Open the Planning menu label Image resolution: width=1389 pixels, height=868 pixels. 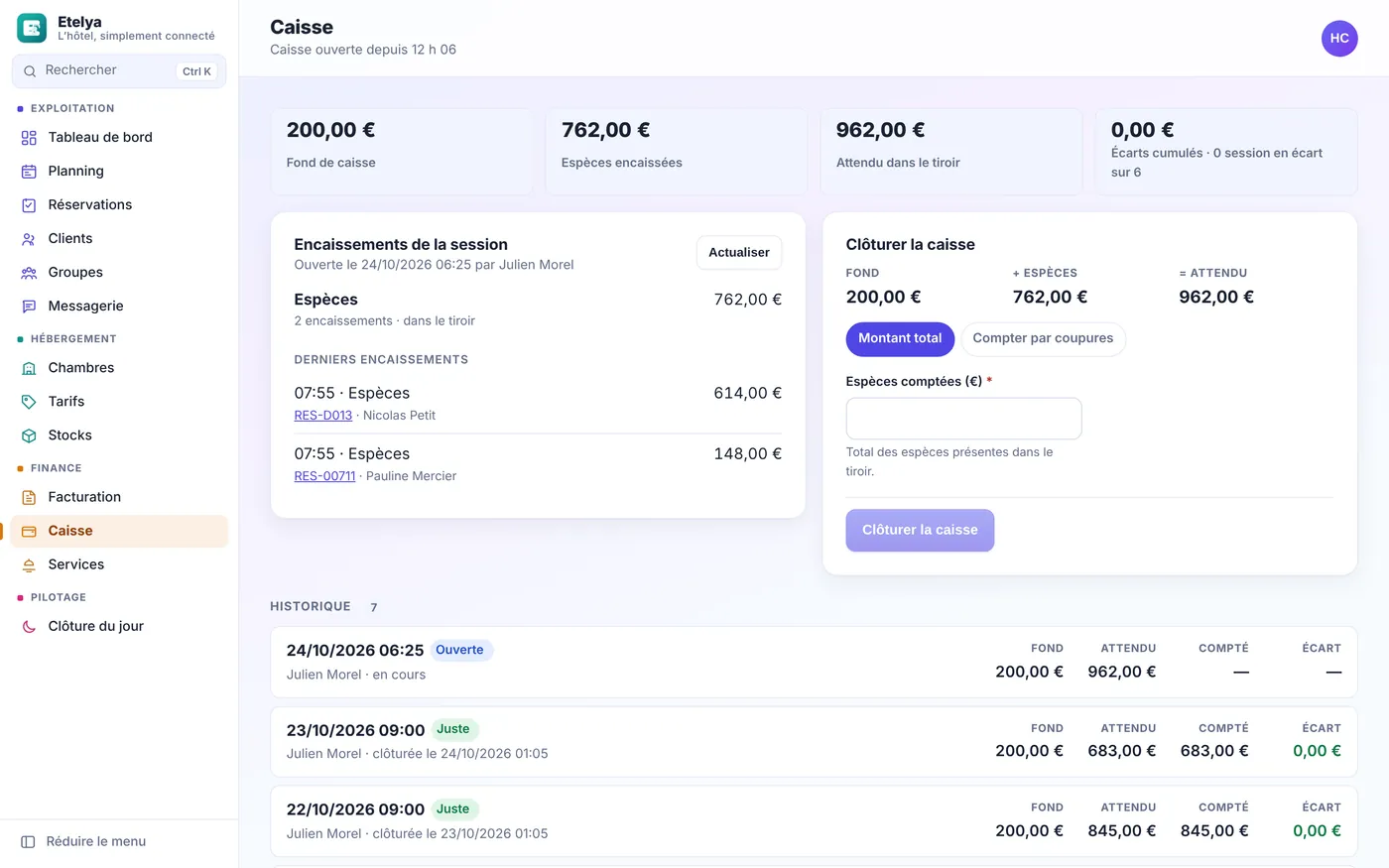(x=75, y=171)
